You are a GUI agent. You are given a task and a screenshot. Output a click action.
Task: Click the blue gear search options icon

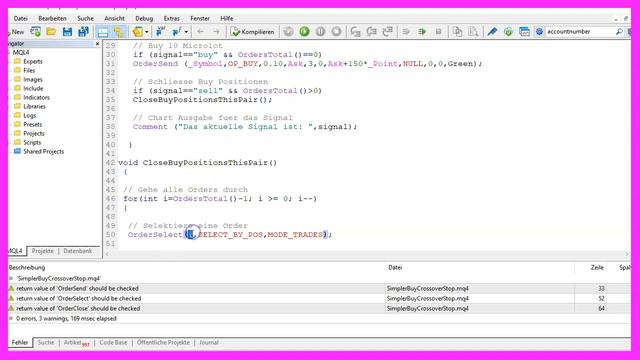pyautogui.click(x=539, y=31)
